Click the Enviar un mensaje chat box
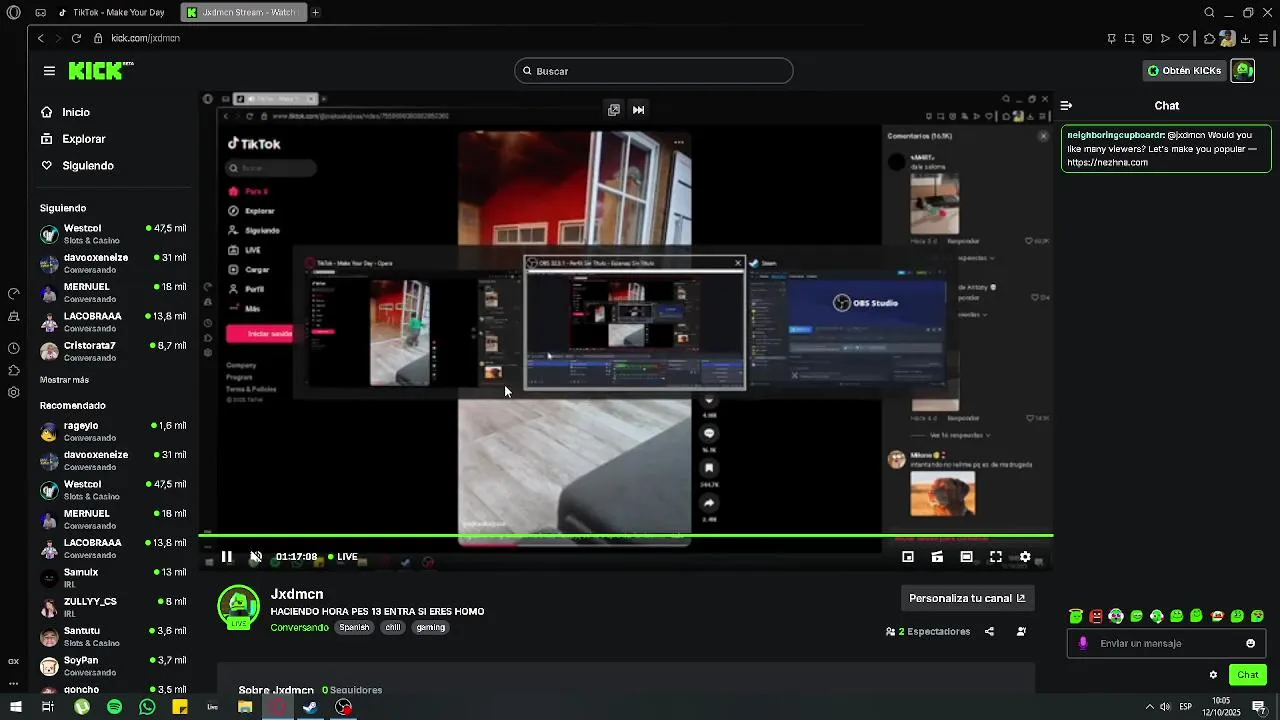Viewport: 1280px width, 720px height. (x=1166, y=643)
